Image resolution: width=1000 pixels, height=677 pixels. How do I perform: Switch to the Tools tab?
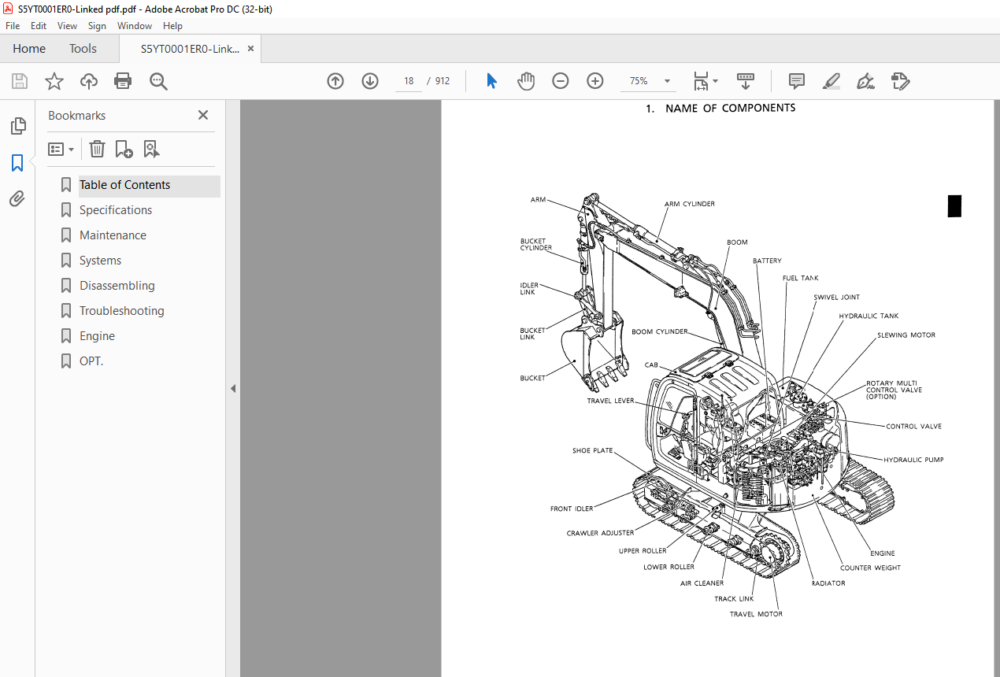[82, 48]
